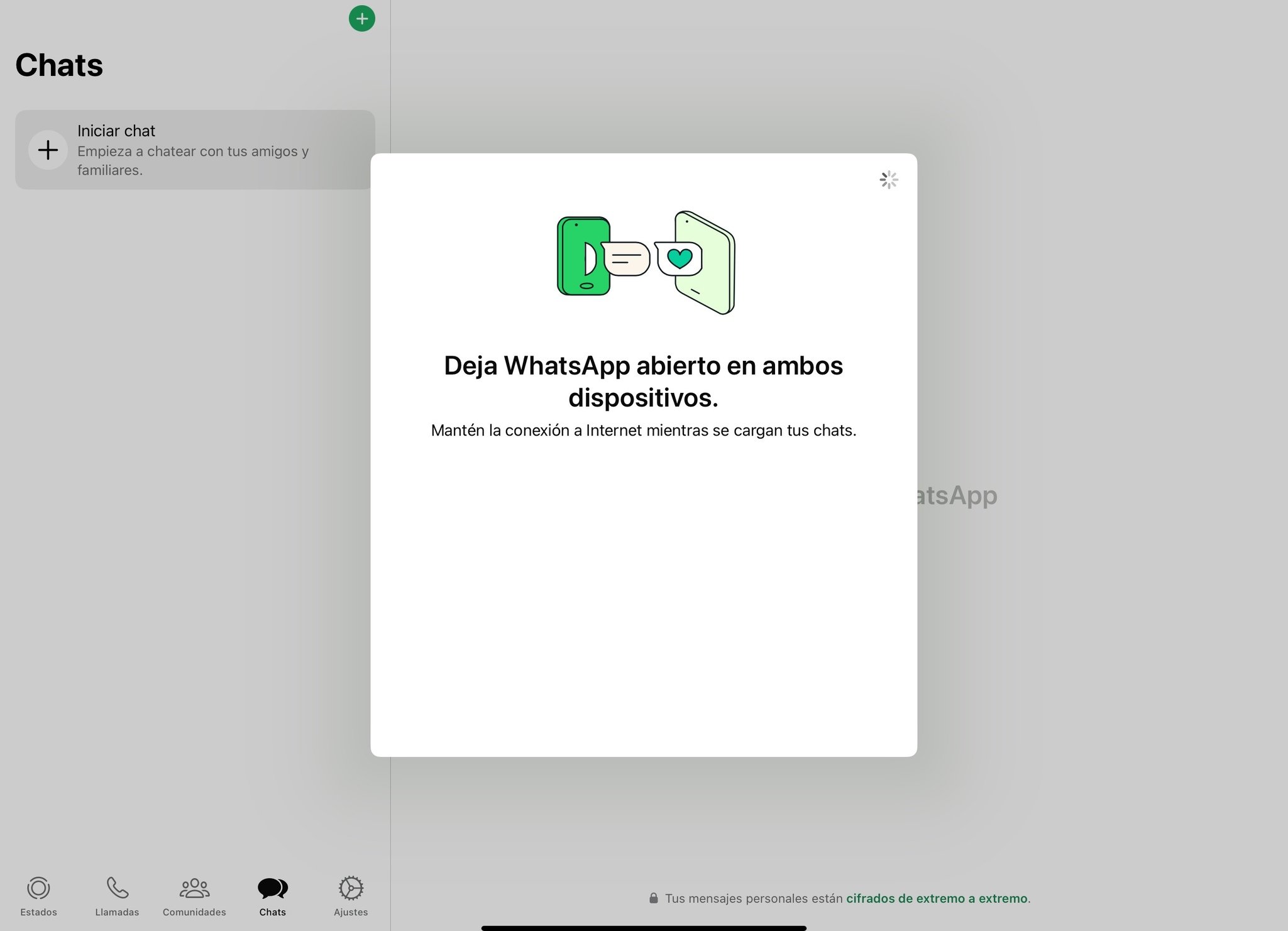The image size is (1288, 931).
Task: Click the text 'Empieza a chatear con tus amigos'
Action: 187,151
